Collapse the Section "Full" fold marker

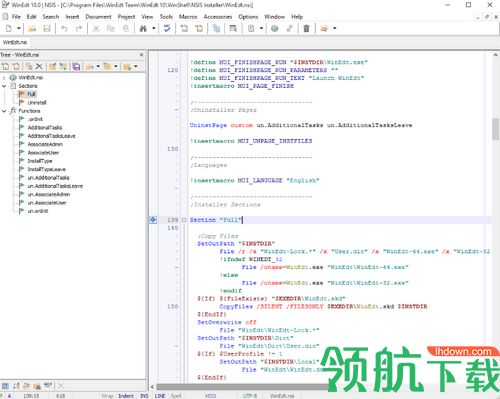[184, 220]
